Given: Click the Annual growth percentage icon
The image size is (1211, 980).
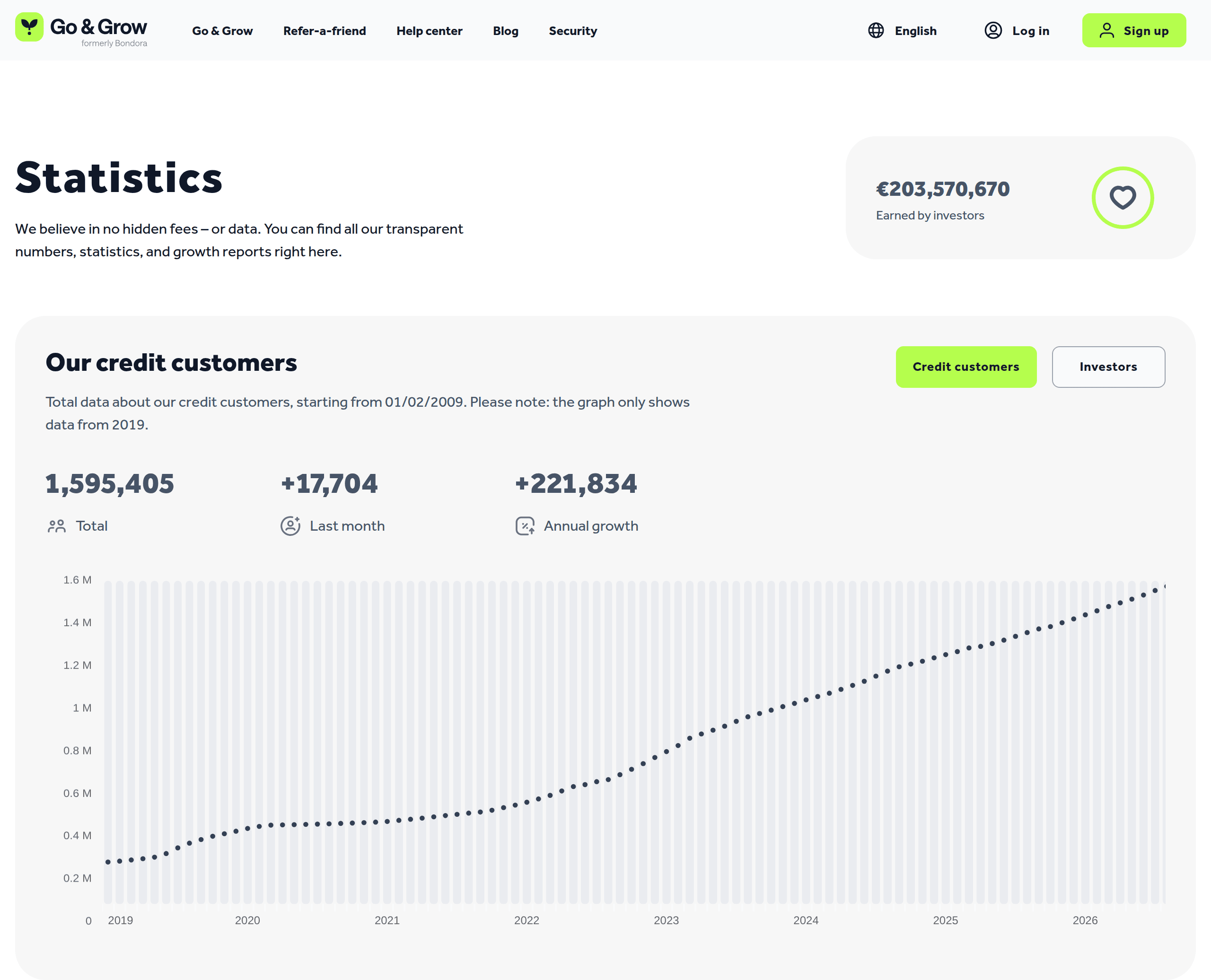Looking at the screenshot, I should pyautogui.click(x=525, y=525).
